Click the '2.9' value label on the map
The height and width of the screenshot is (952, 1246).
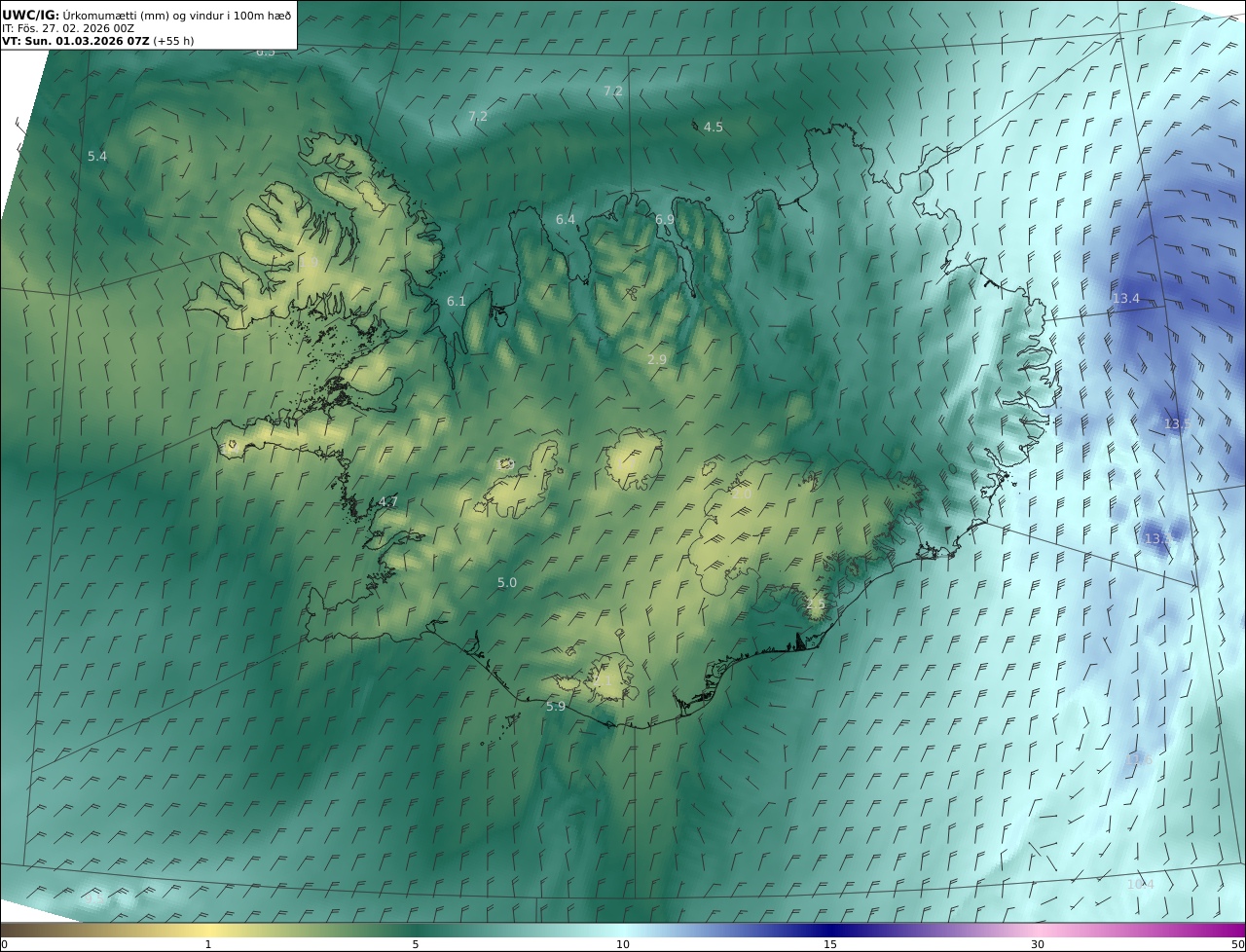(657, 359)
